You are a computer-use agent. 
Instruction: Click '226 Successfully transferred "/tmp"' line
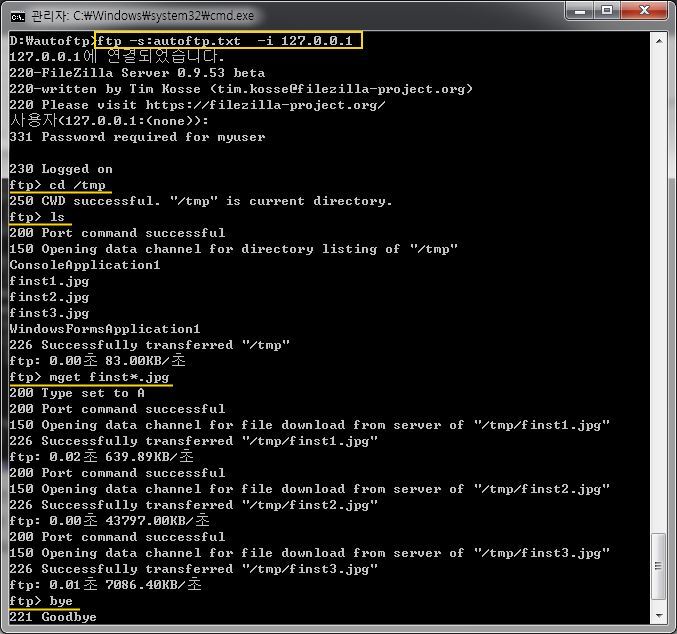click(x=149, y=345)
